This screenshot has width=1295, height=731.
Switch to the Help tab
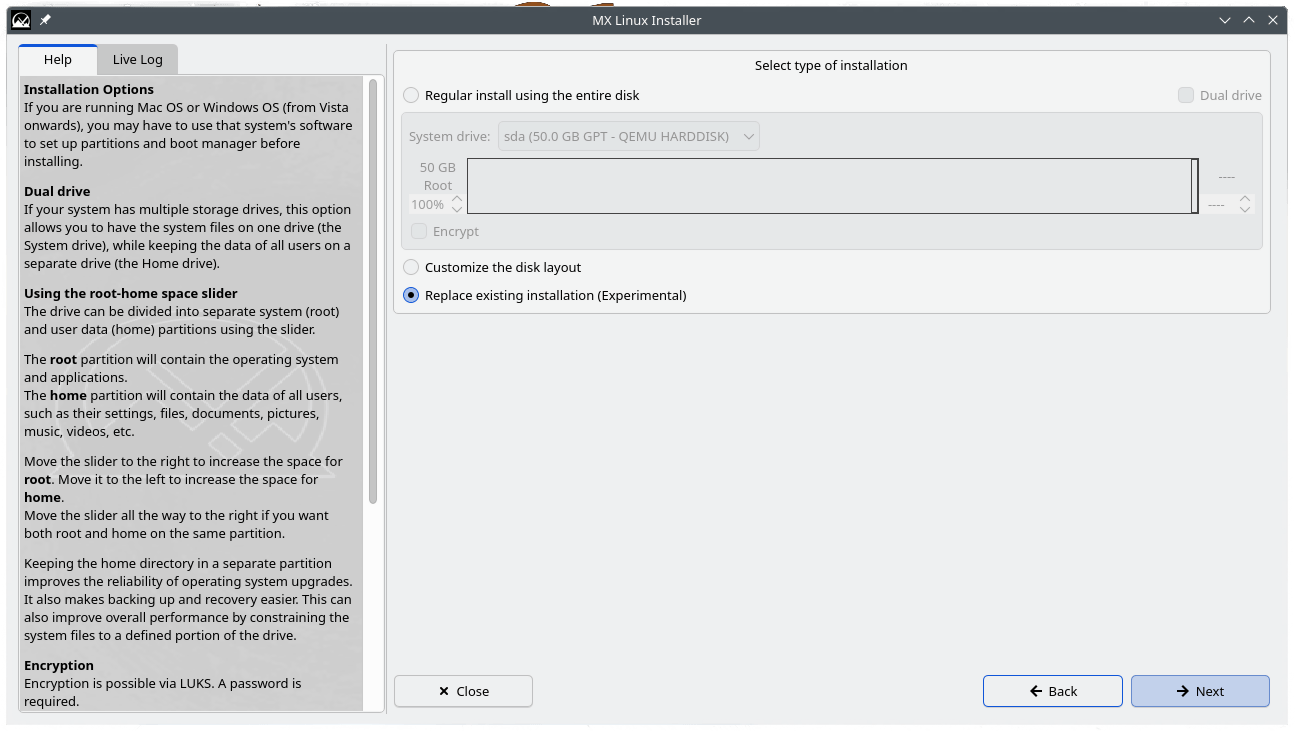tap(57, 59)
